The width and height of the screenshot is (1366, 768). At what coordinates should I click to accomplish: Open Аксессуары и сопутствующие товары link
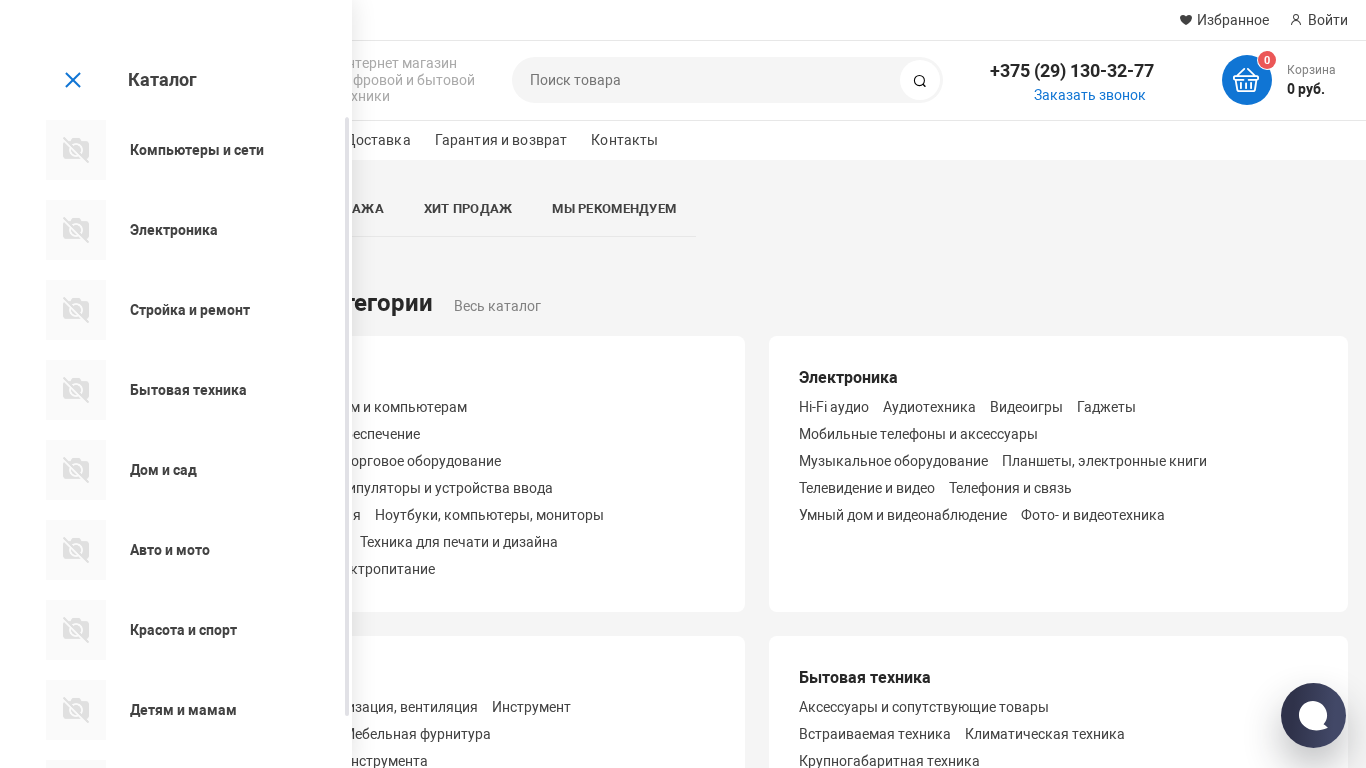pyautogui.click(x=924, y=707)
